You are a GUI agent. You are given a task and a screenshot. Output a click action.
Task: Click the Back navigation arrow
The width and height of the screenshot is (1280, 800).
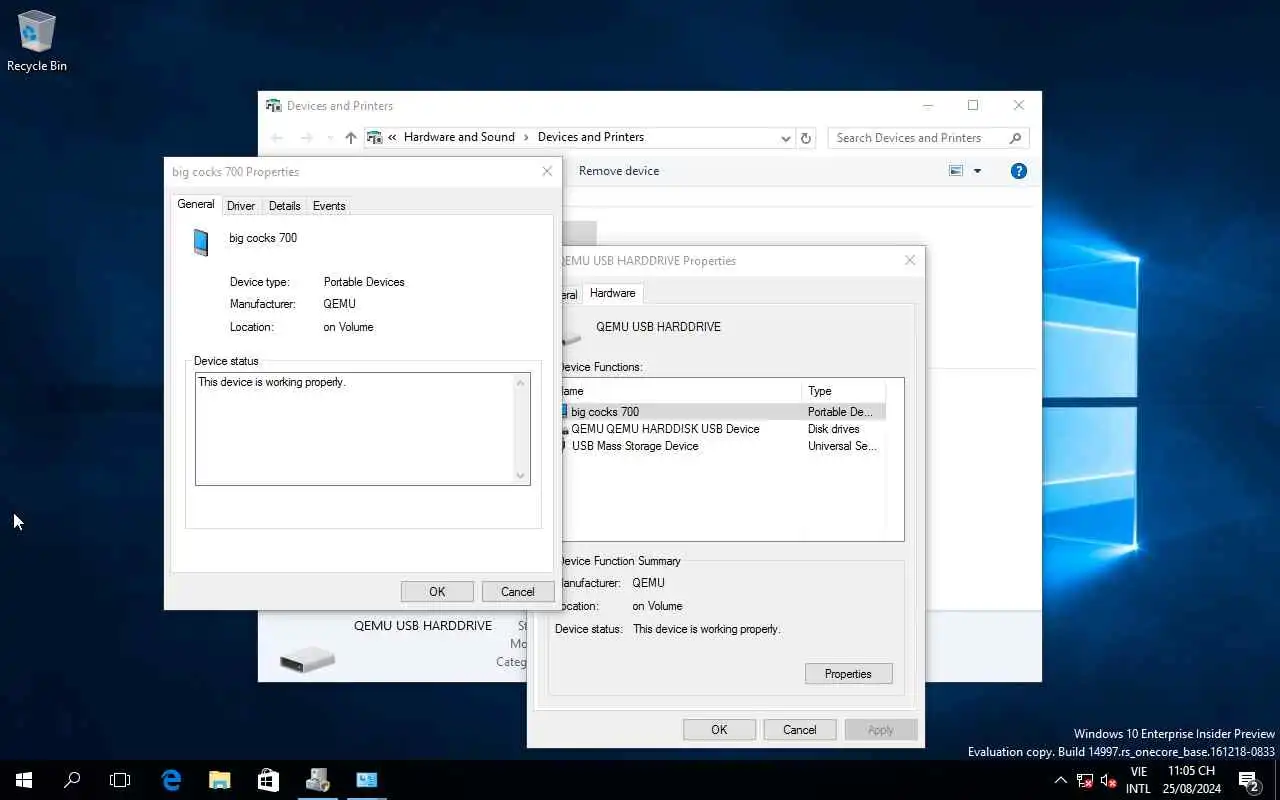278,138
